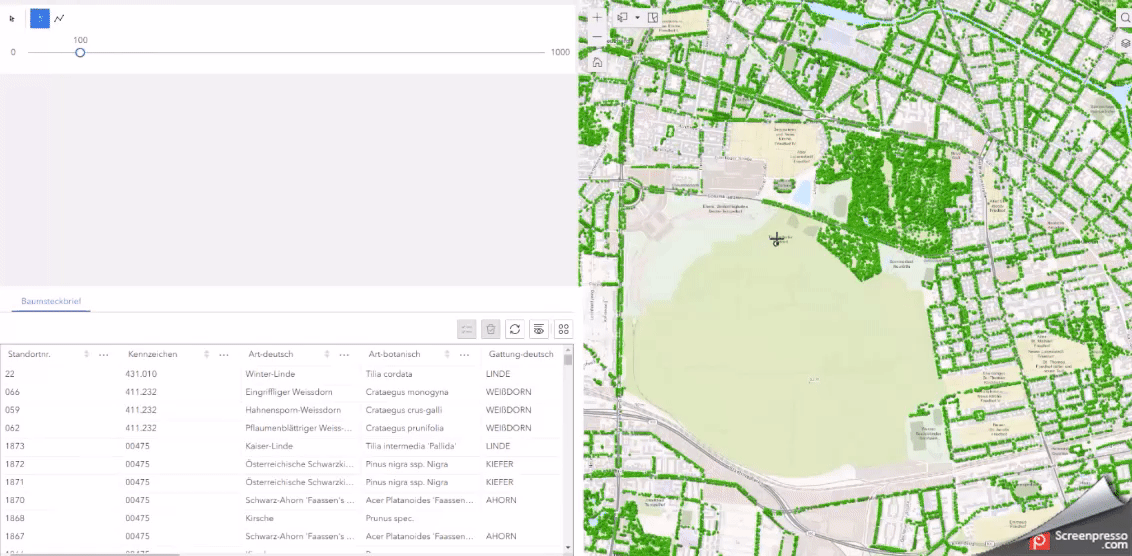1132x556 pixels.
Task: Select the row with Standortnr. 066
Action: pos(282,392)
